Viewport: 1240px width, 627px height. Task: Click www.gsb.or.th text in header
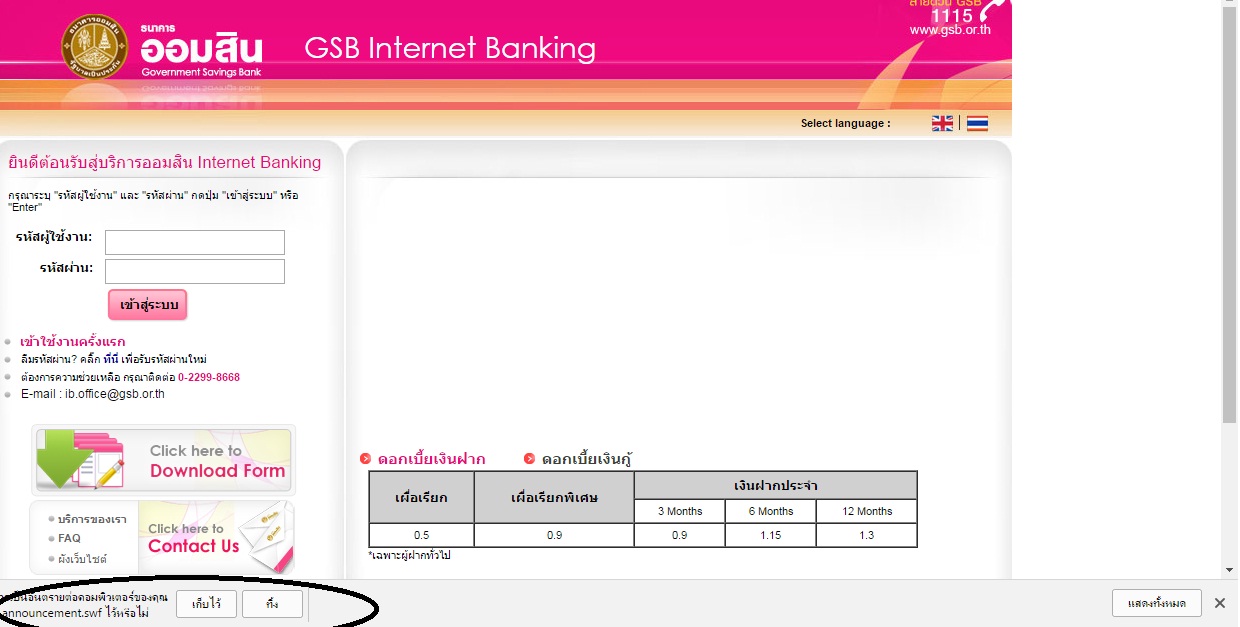950,30
